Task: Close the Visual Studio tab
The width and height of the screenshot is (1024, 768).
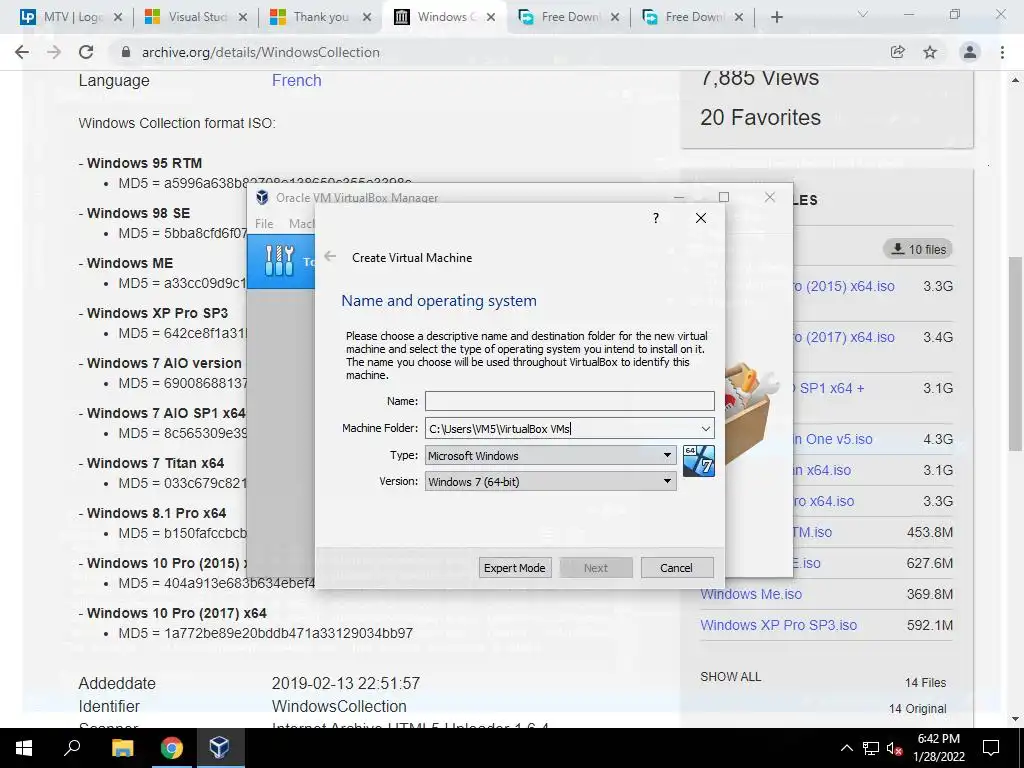Action: [x=242, y=18]
